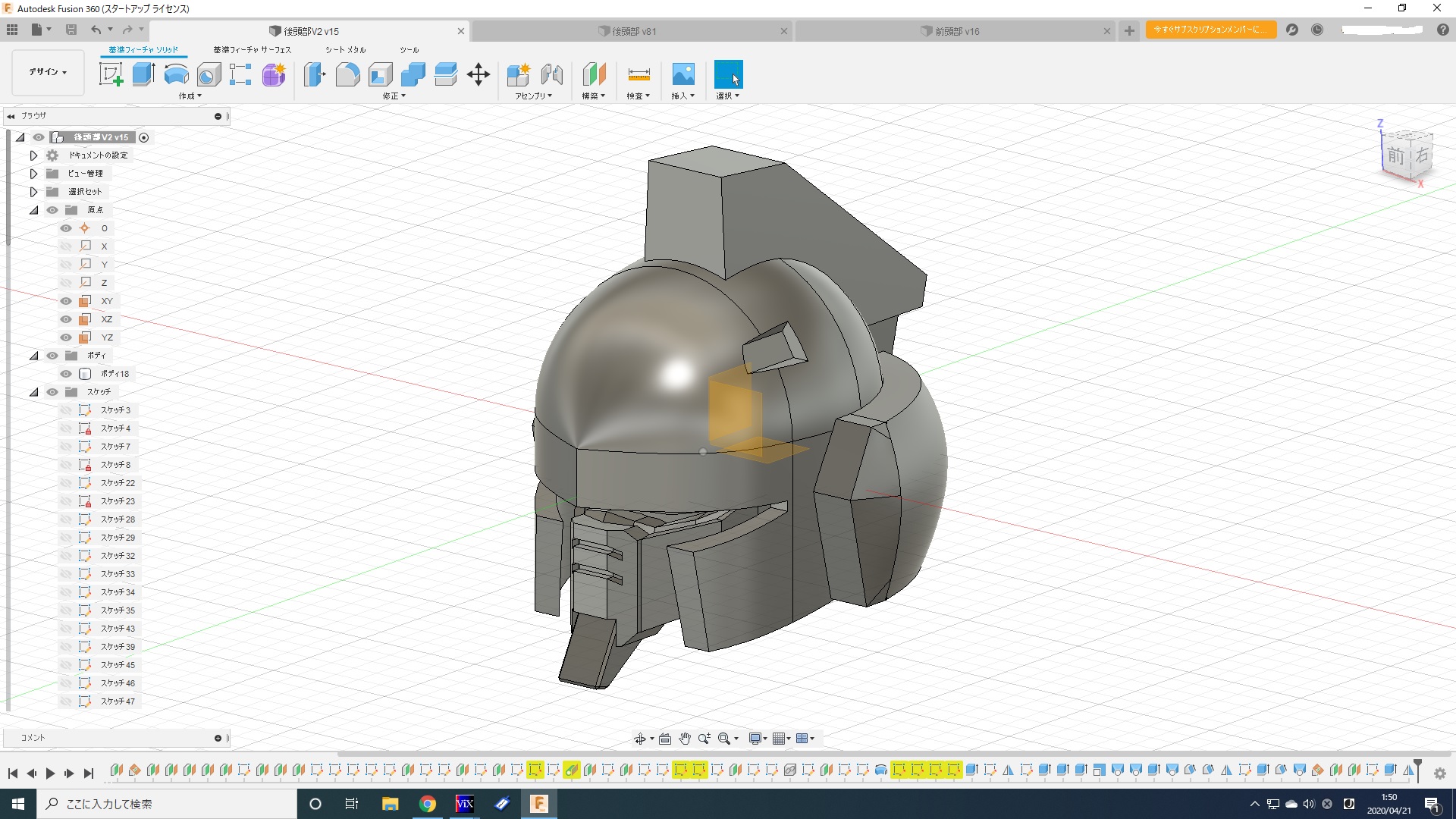
Task: Click the Orbit navigation icon
Action: click(x=640, y=739)
